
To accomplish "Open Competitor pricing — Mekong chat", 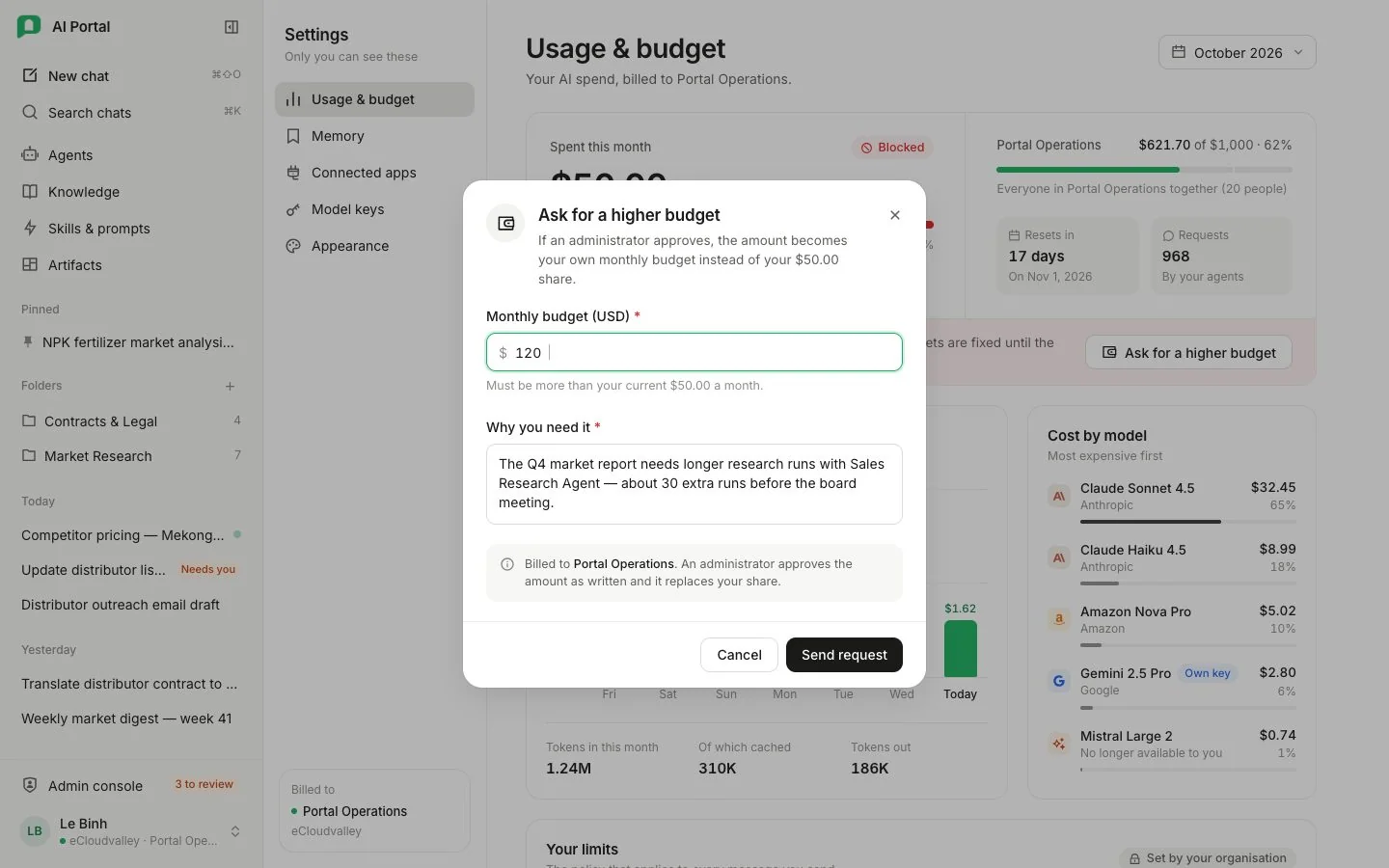I will click(131, 535).
